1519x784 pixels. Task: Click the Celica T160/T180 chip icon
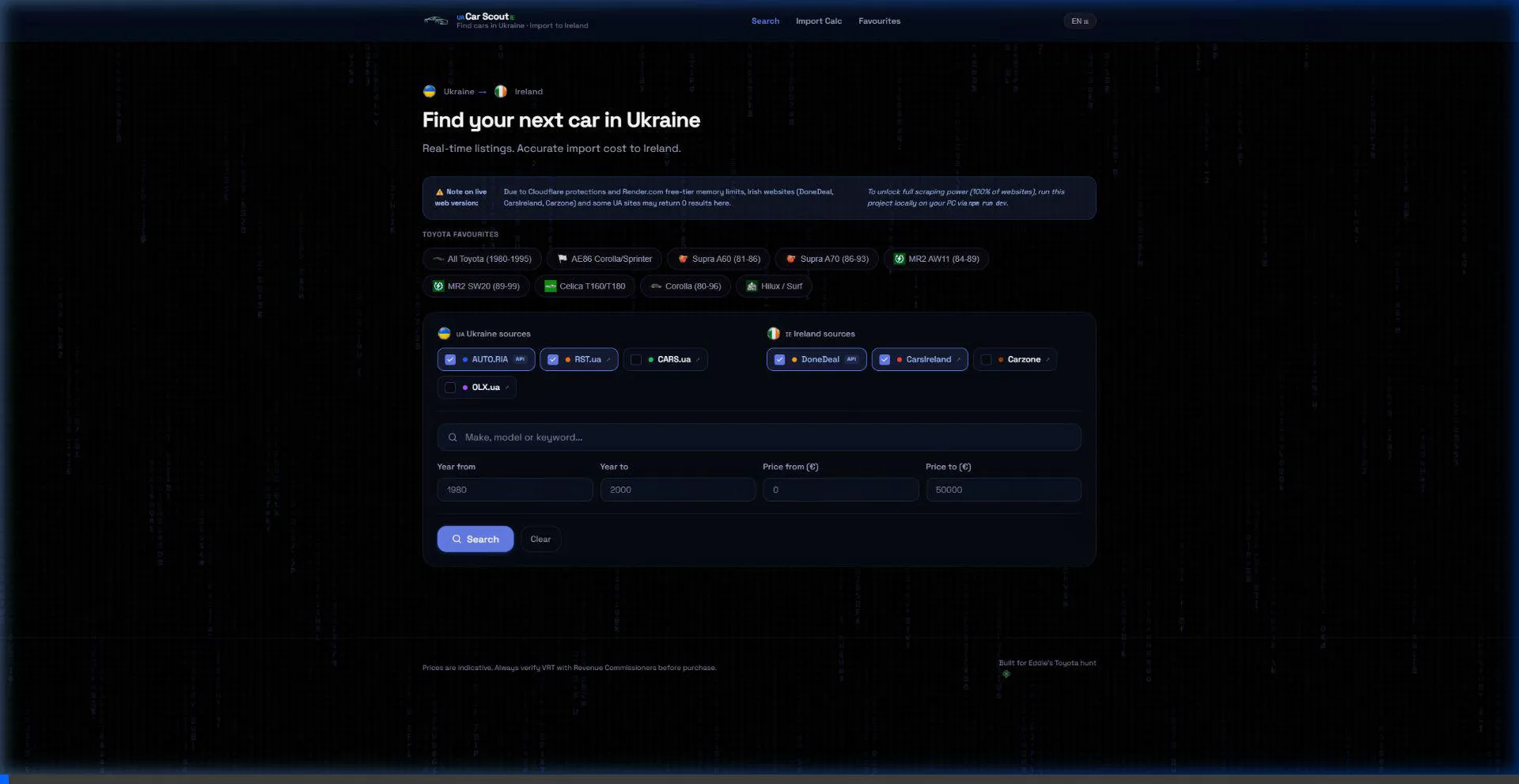[x=550, y=286]
